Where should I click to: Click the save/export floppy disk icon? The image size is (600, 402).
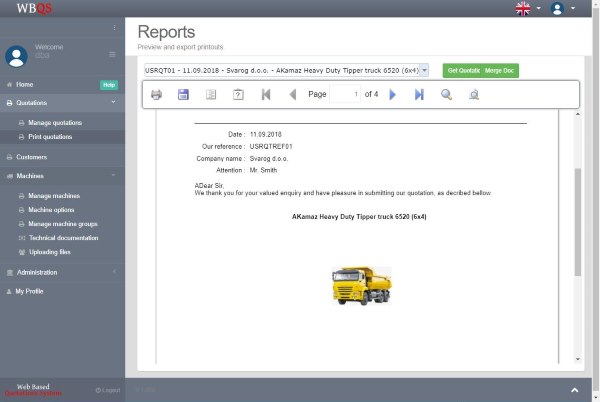click(183, 94)
